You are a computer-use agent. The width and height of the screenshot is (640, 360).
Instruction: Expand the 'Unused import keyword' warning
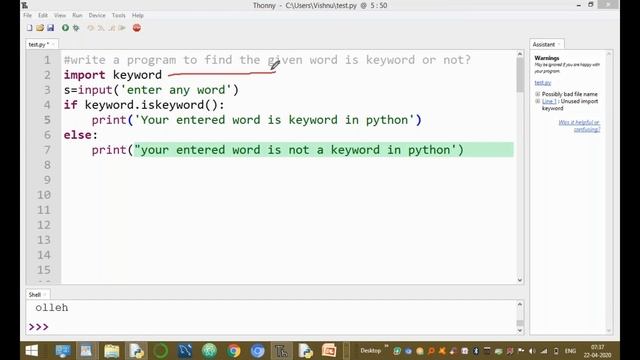point(538,101)
